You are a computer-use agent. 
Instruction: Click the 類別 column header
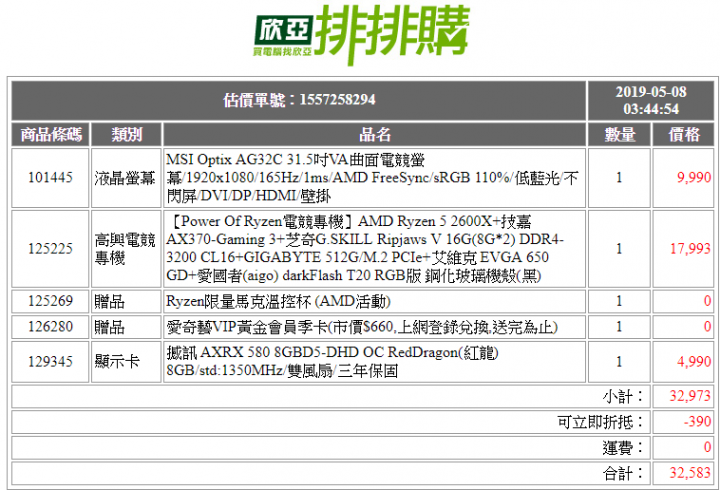(x=126, y=135)
